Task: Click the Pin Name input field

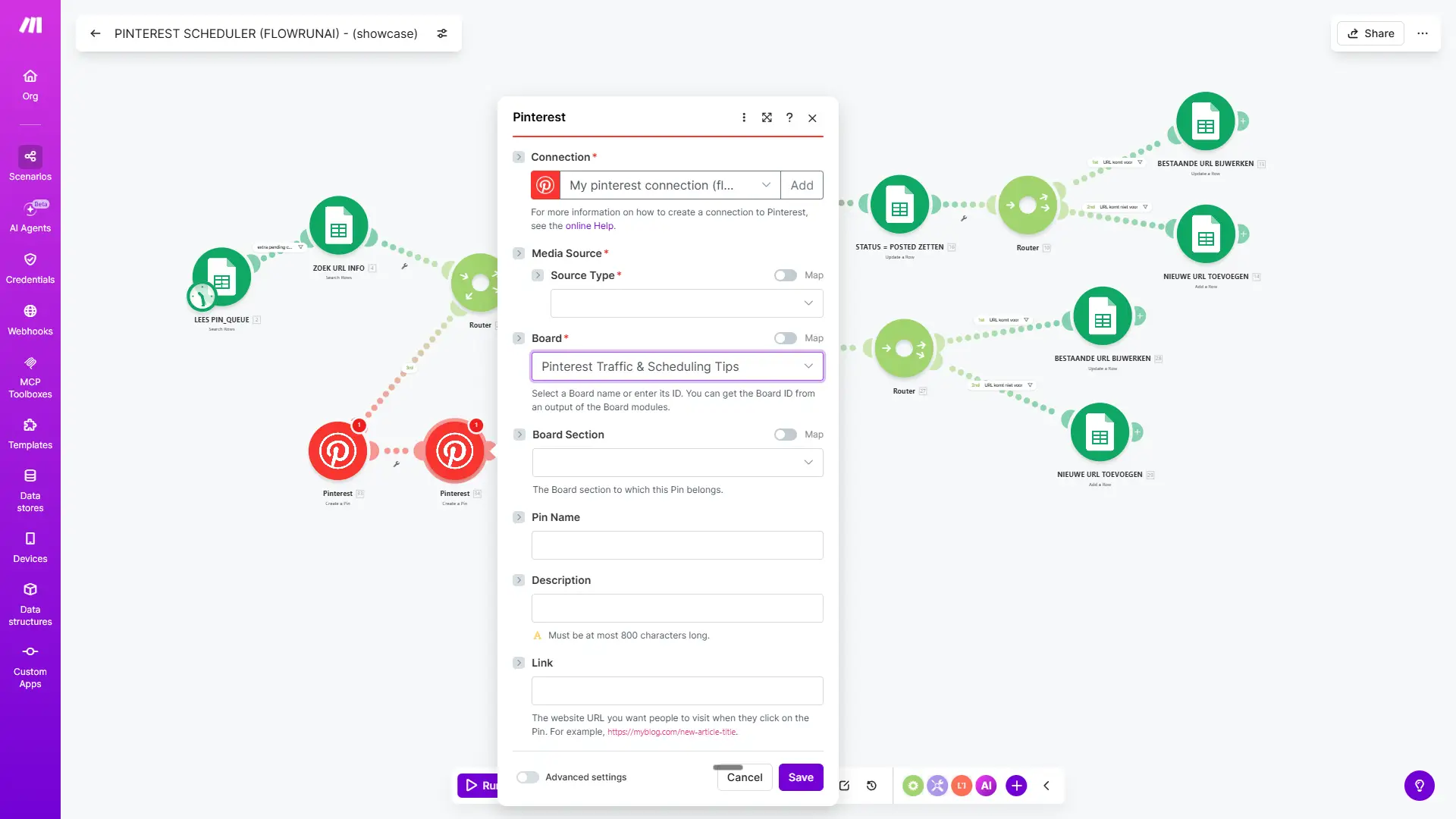Action: coord(677,545)
